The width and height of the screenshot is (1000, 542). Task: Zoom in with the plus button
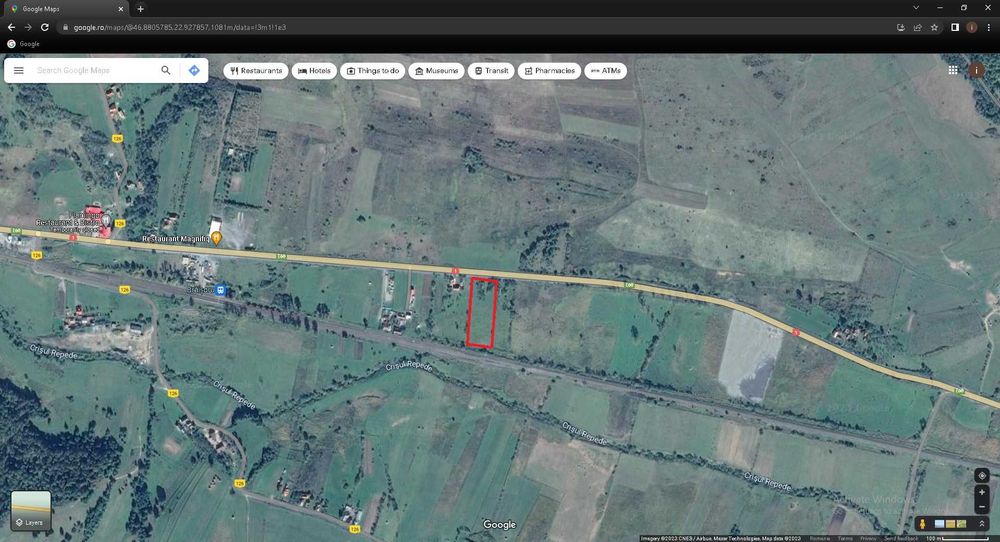click(x=982, y=492)
